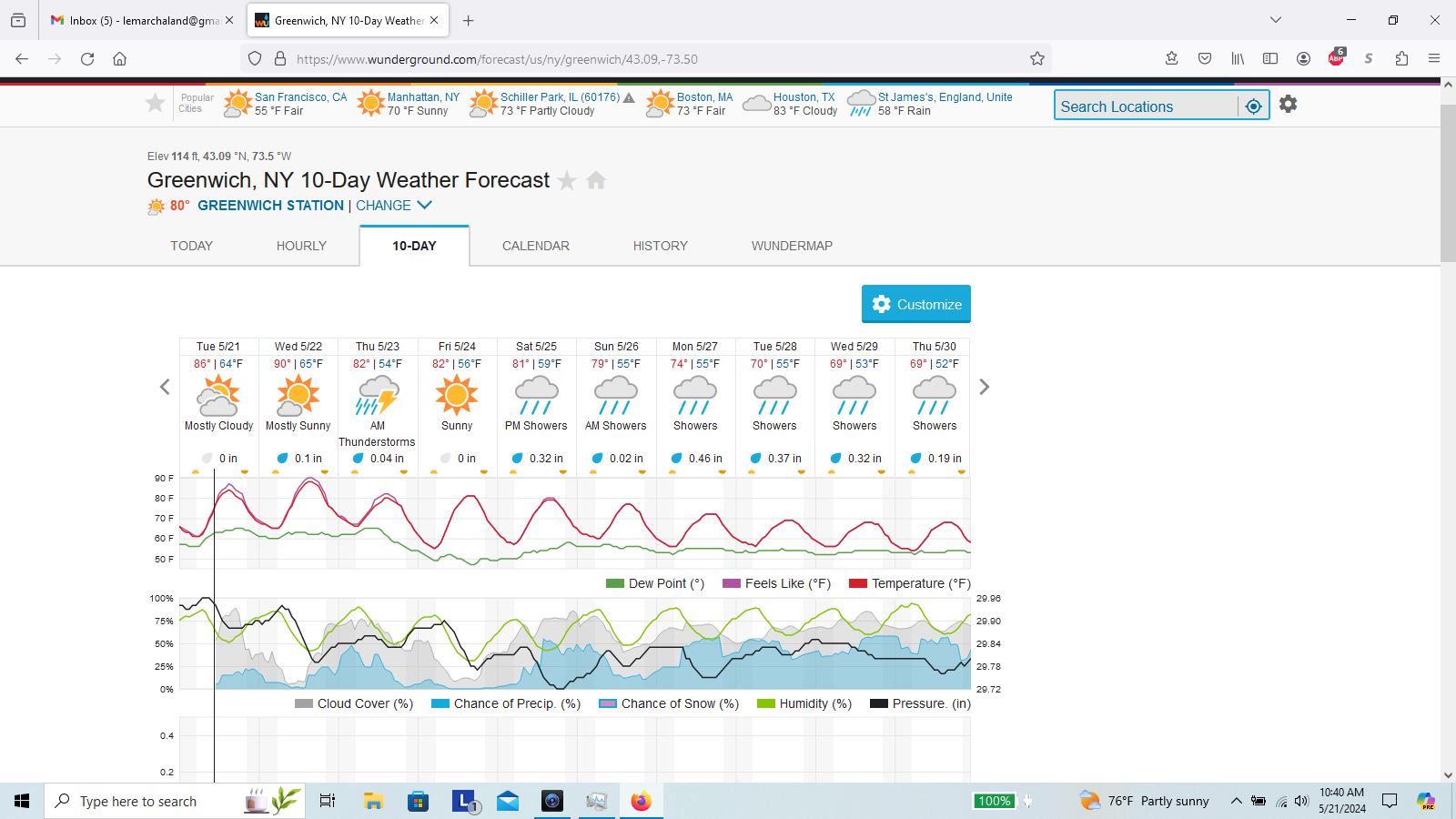Show next days with right chevron
1456x819 pixels.
(984, 387)
